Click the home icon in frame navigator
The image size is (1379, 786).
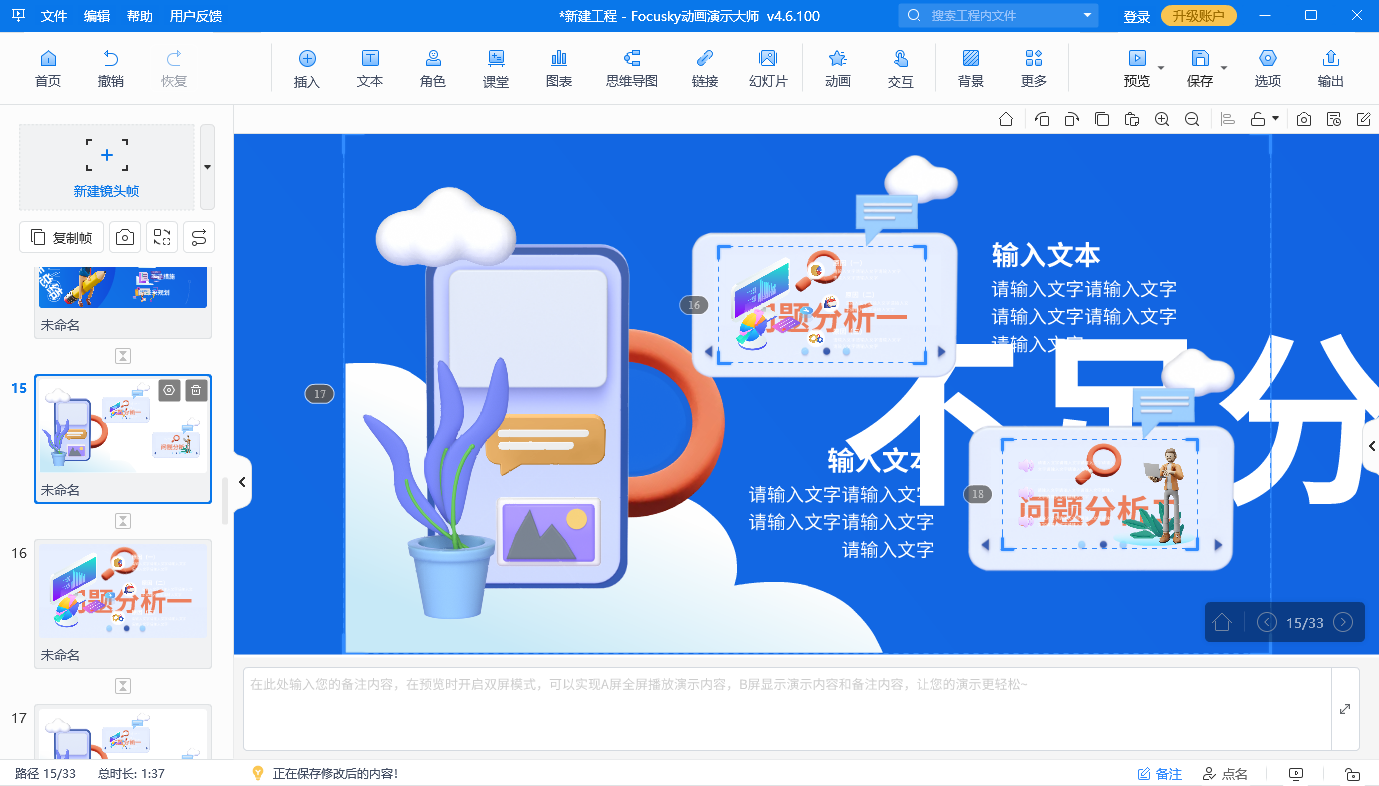click(x=1221, y=622)
